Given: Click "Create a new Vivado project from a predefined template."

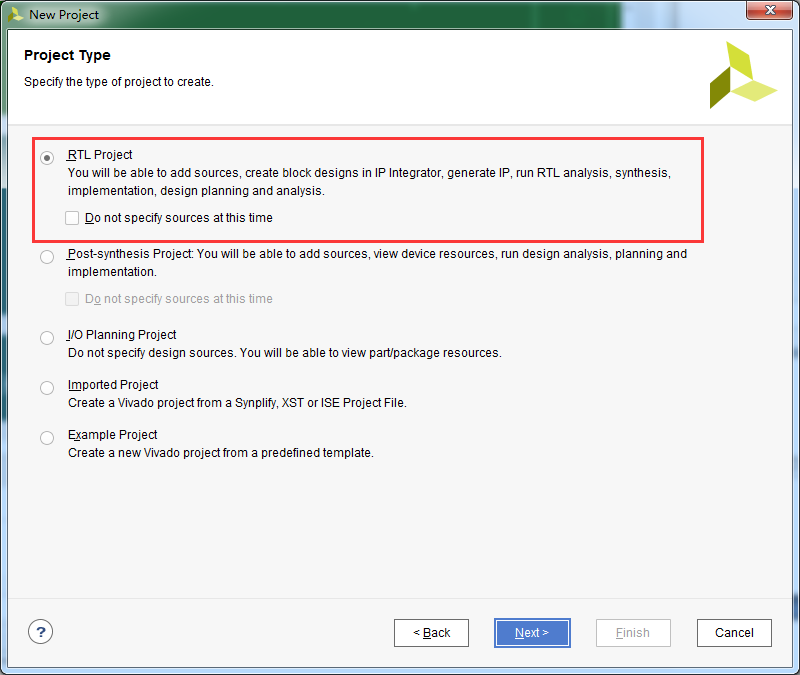Looking at the screenshot, I should (221, 453).
